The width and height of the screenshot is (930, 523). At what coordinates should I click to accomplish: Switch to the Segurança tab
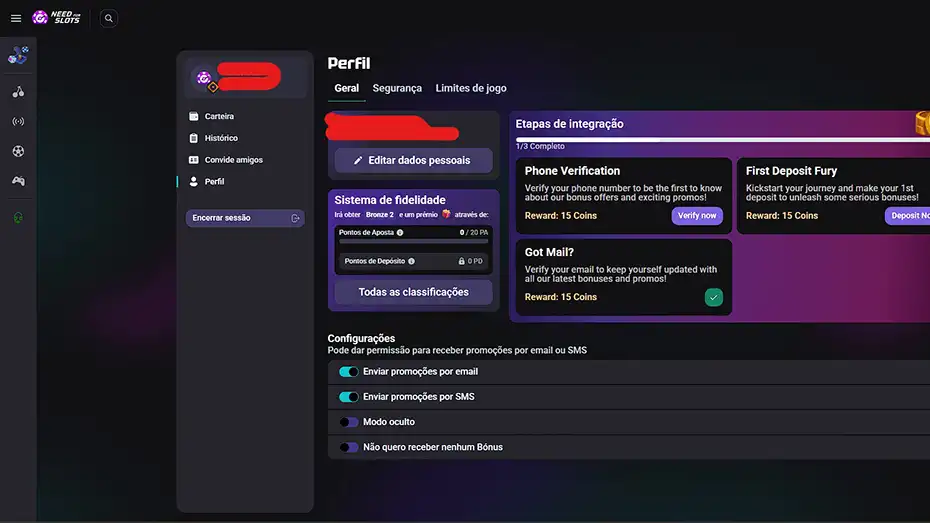(x=397, y=88)
